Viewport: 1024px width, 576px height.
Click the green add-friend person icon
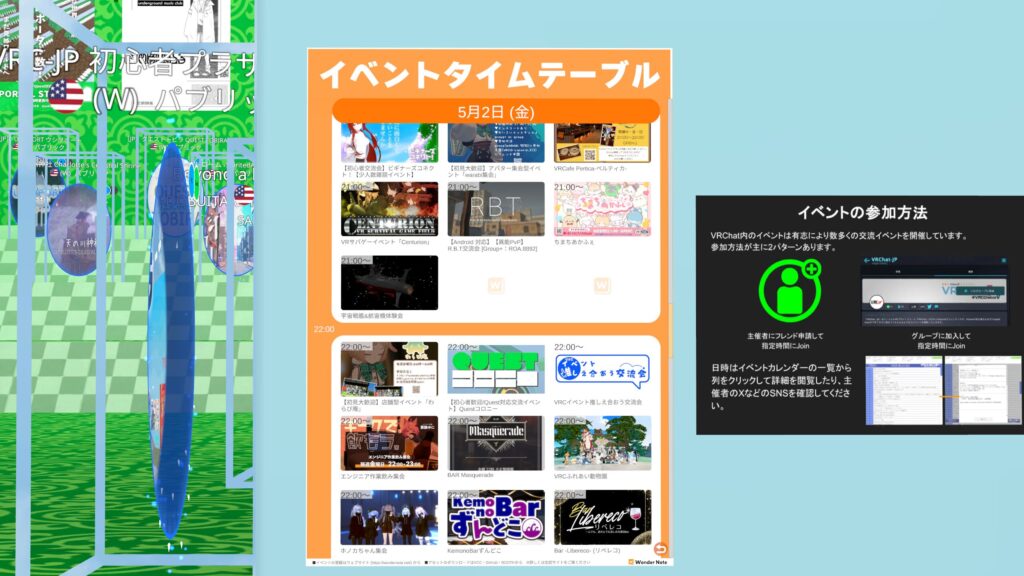[x=789, y=291]
